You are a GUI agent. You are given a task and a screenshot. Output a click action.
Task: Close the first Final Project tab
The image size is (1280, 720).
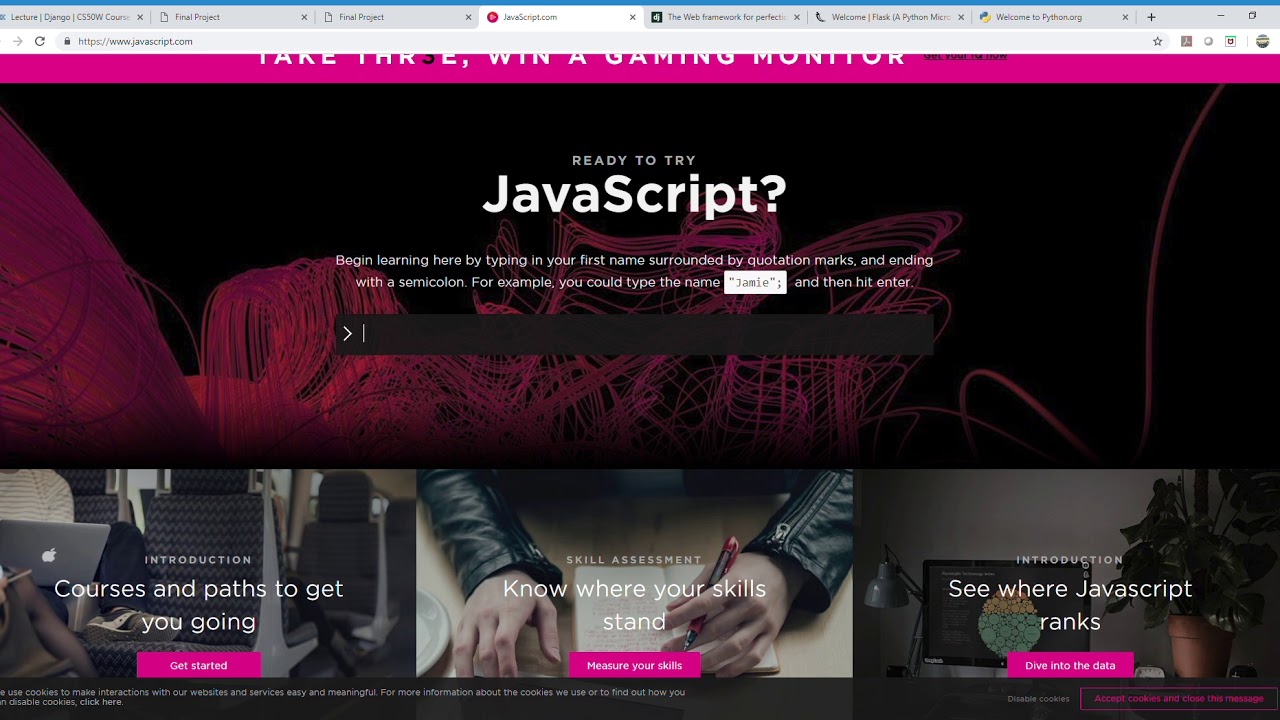(x=304, y=17)
